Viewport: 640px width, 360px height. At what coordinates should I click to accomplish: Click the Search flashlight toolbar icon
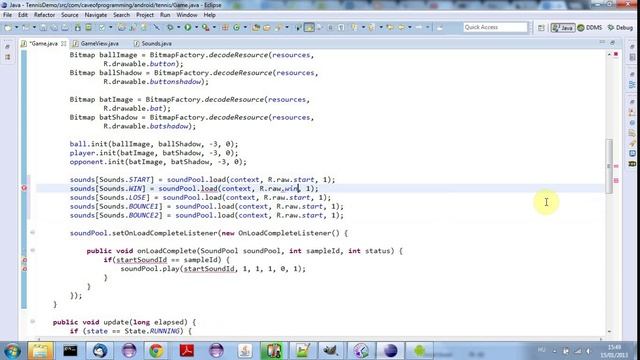279,28
